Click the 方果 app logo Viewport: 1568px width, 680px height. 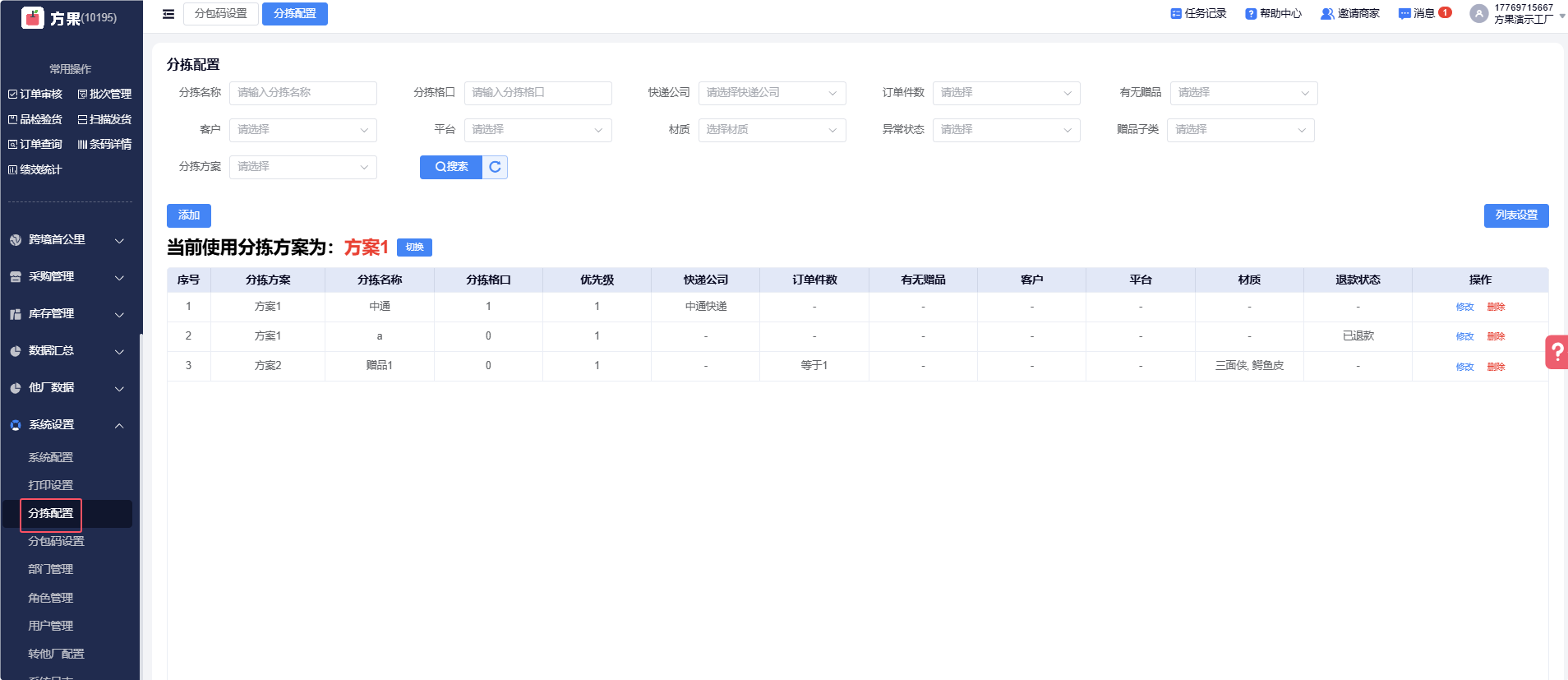(x=33, y=17)
